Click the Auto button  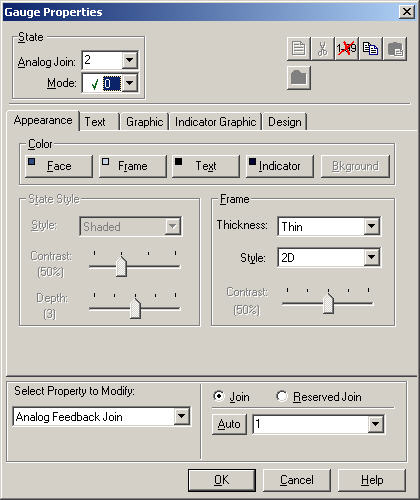click(x=229, y=424)
